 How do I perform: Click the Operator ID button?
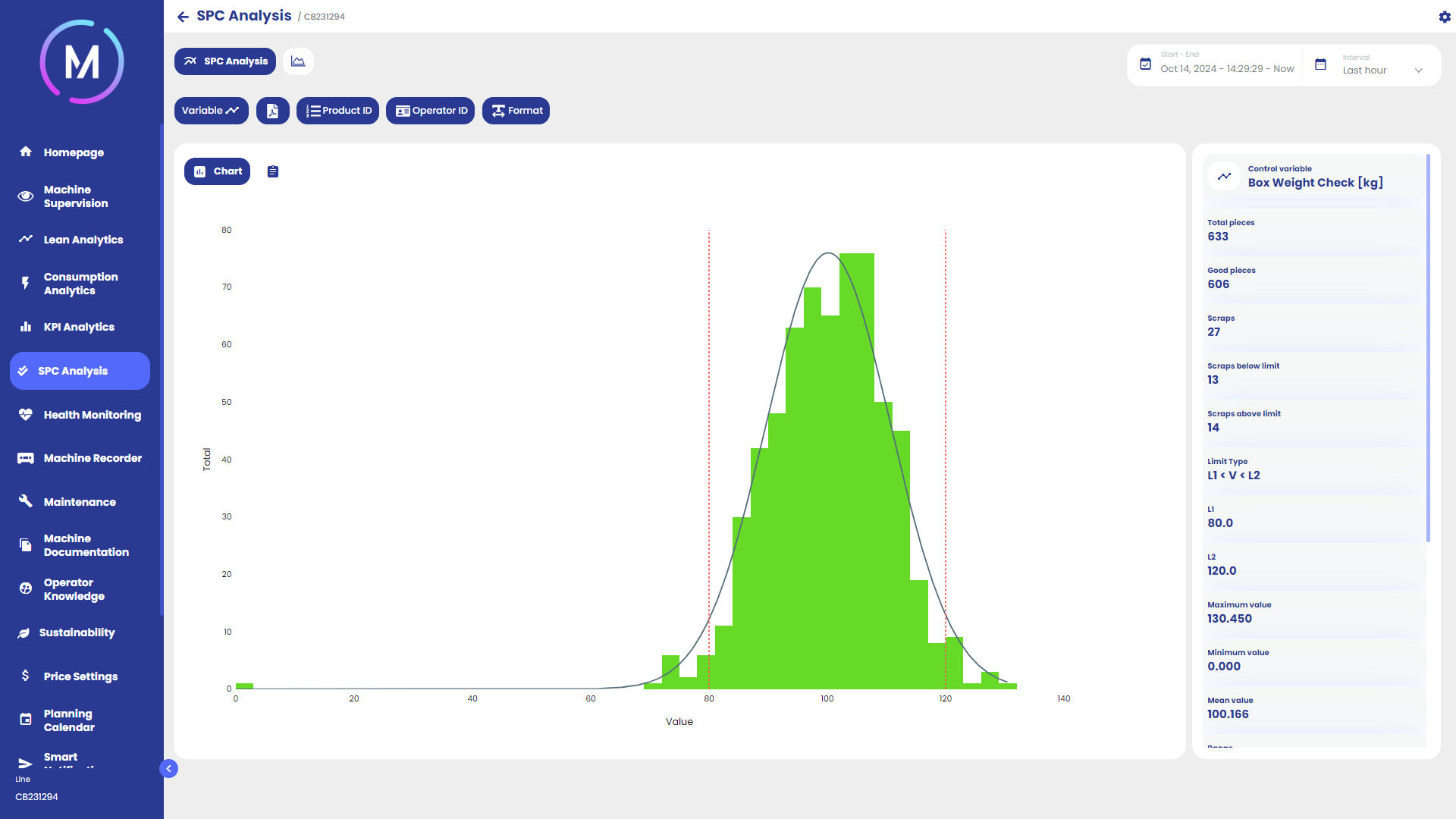pos(430,111)
